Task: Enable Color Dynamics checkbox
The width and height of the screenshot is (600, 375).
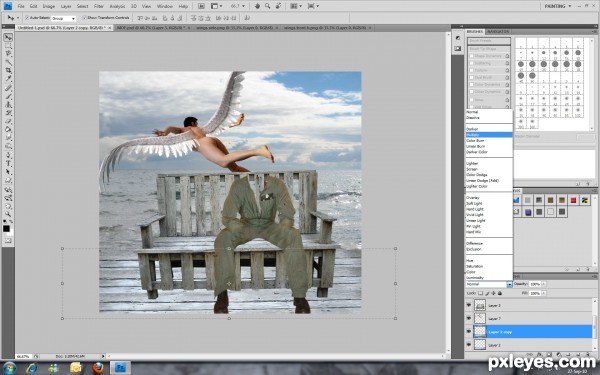Action: pyautogui.click(x=472, y=85)
